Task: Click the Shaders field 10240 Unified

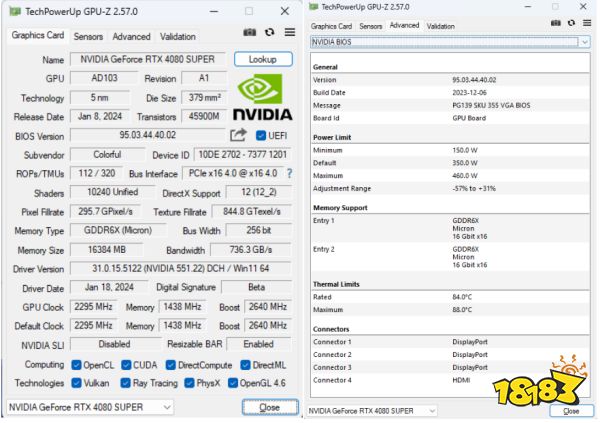Action: (x=112, y=192)
